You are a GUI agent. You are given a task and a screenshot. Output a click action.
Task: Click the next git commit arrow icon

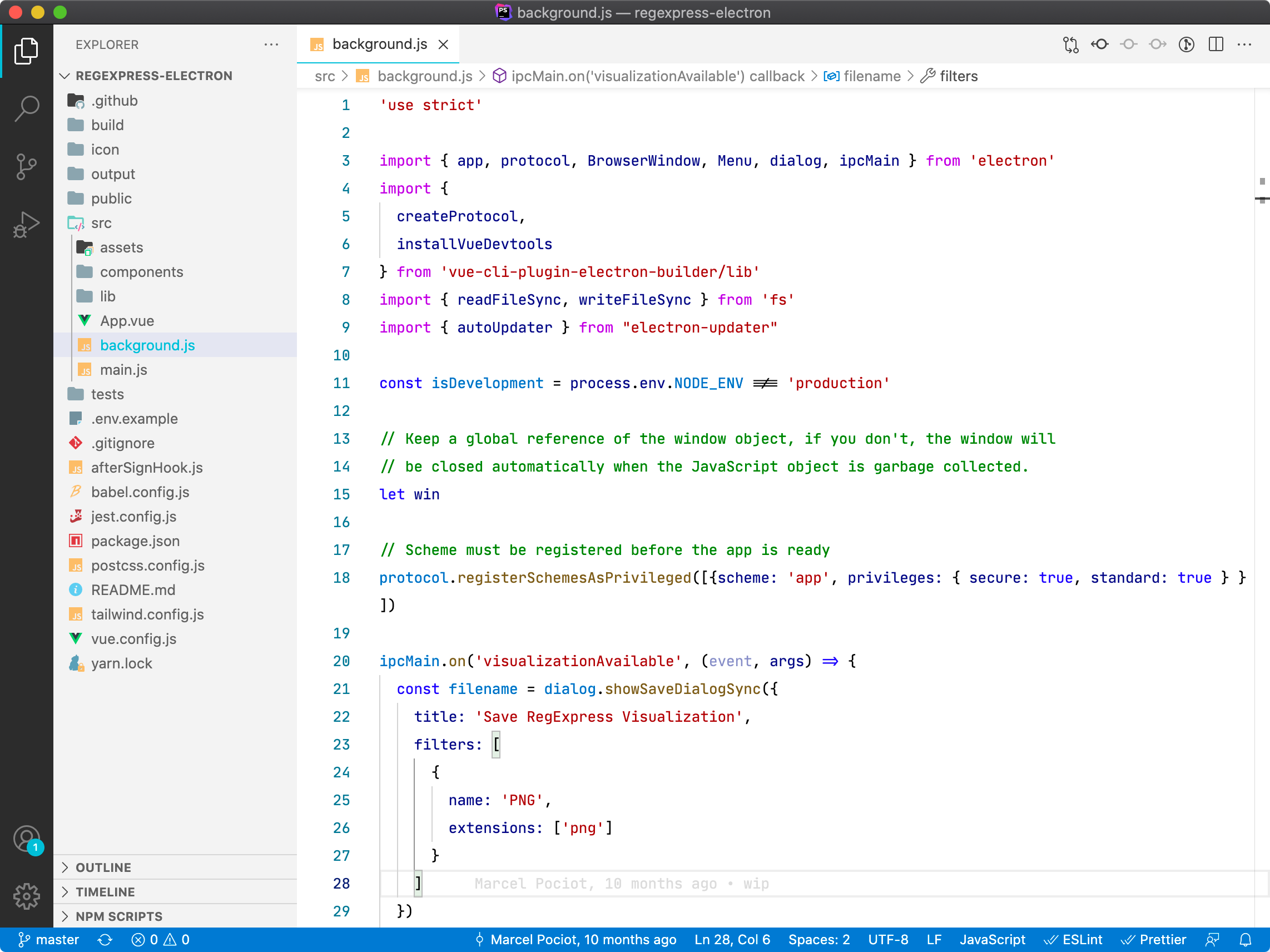(x=1158, y=45)
